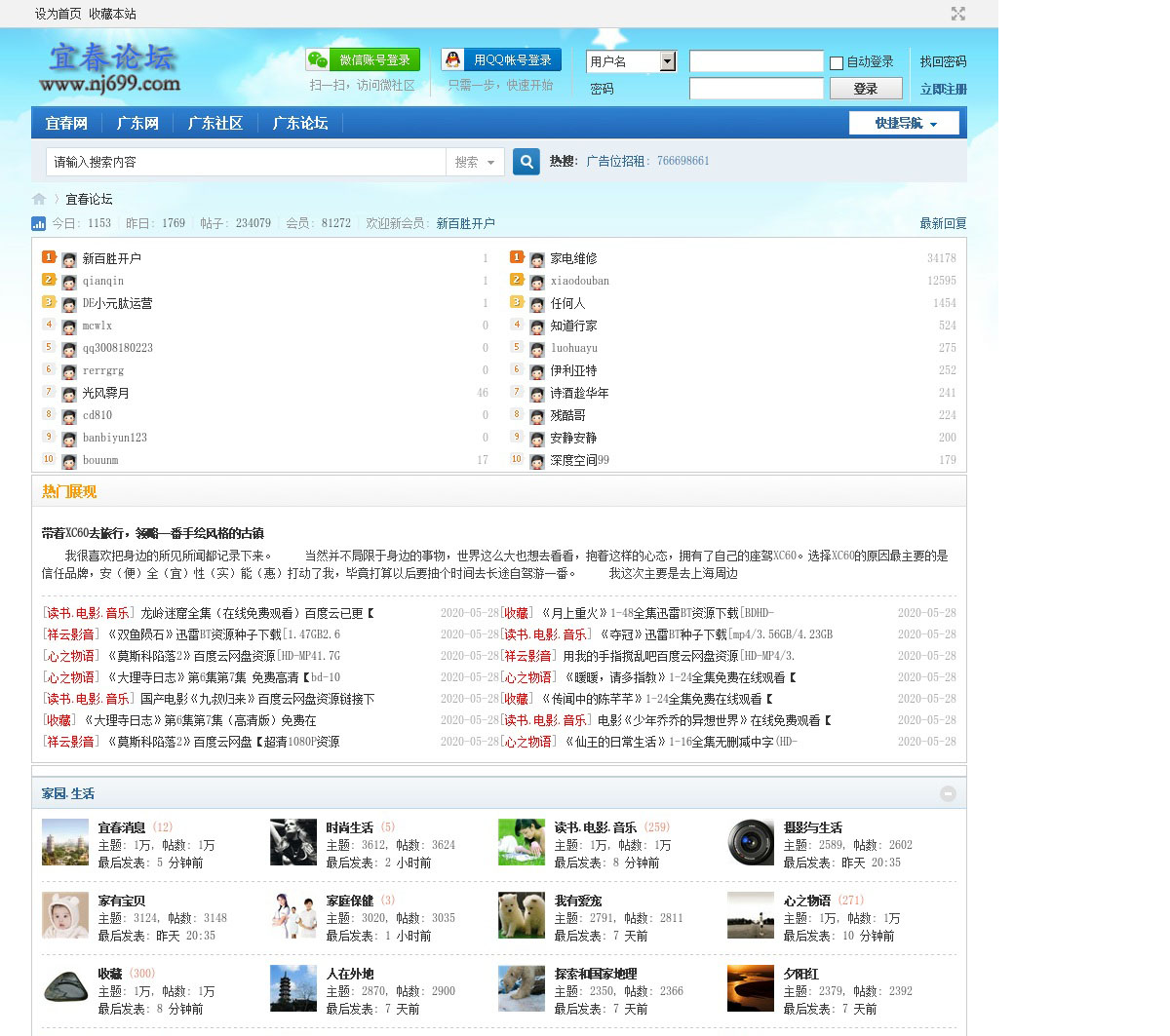
Task: Open the 时尚生活 forum icon
Action: [x=293, y=843]
